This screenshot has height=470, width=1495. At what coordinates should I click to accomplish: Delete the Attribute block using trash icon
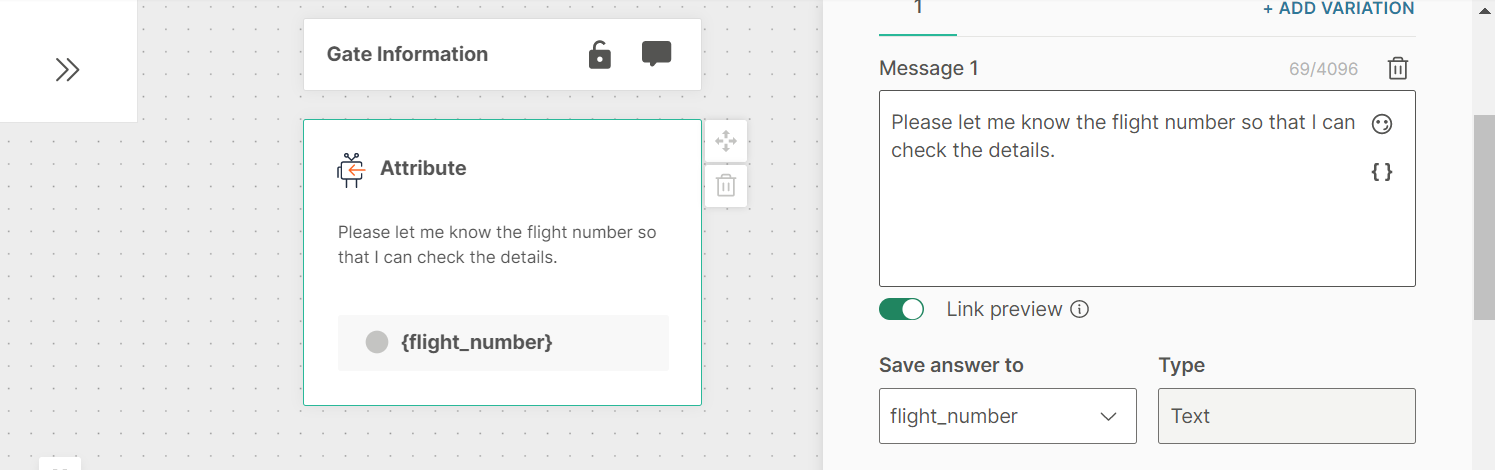pos(726,185)
